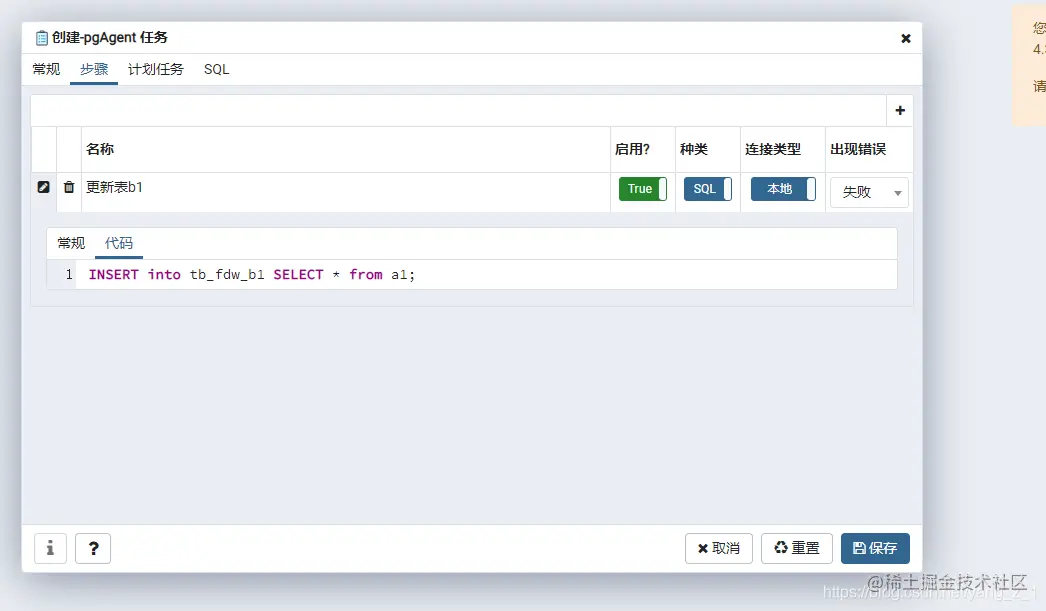Click line number 1 in code gutter
The height and width of the screenshot is (611, 1046).
(x=69, y=275)
